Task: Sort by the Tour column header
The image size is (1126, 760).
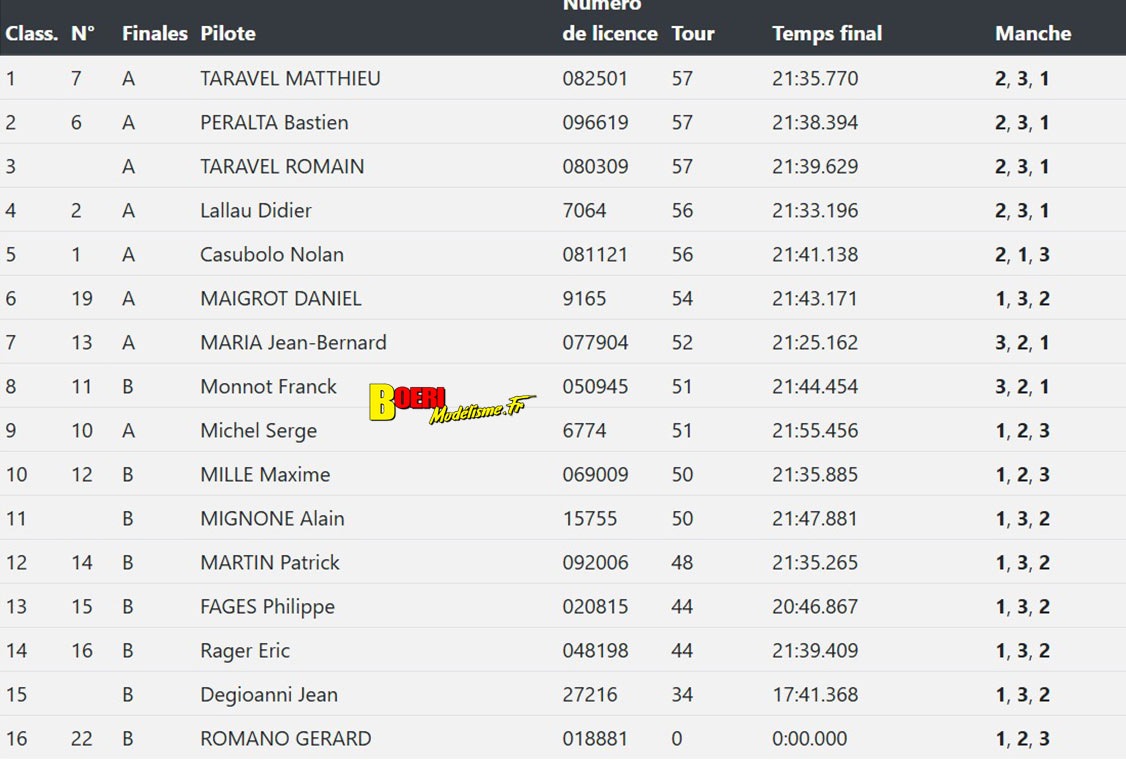Action: [693, 33]
